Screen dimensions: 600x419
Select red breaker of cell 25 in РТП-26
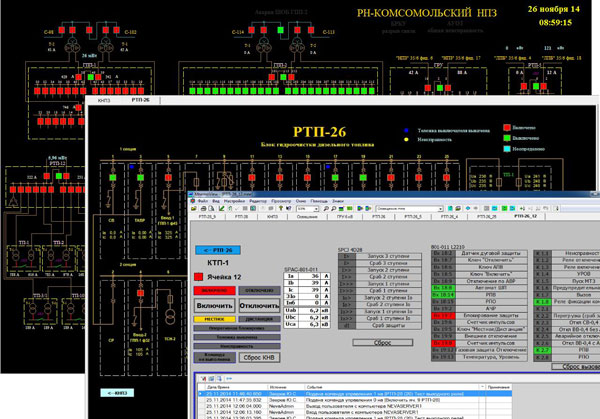447,178
